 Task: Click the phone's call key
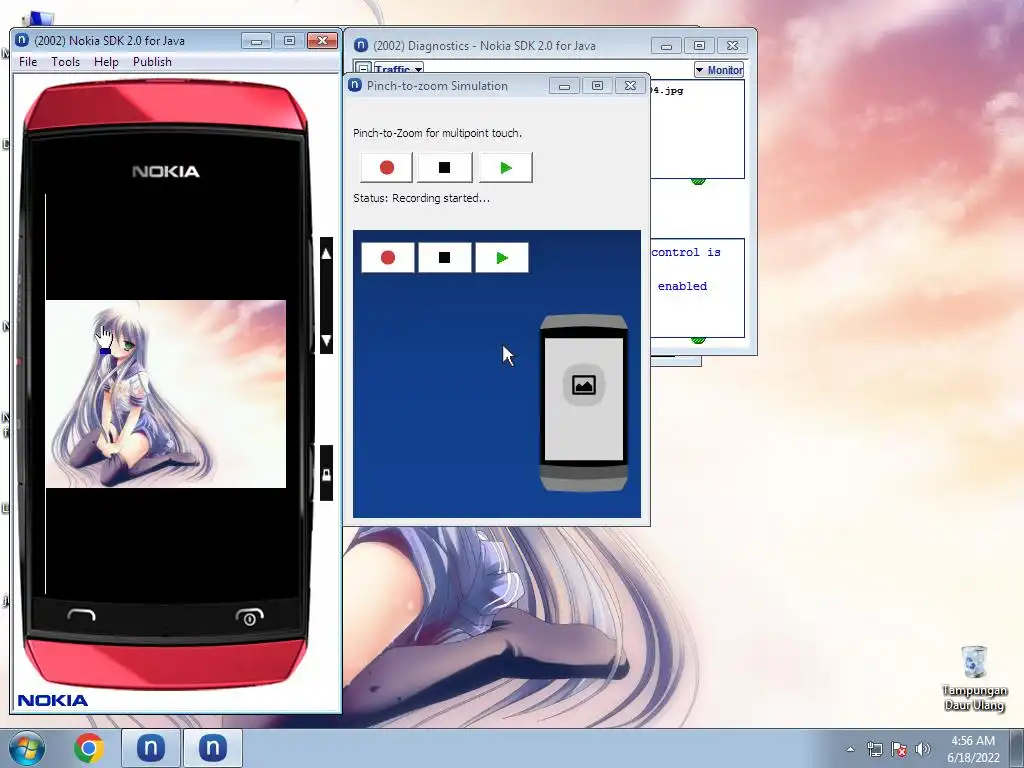(x=82, y=615)
